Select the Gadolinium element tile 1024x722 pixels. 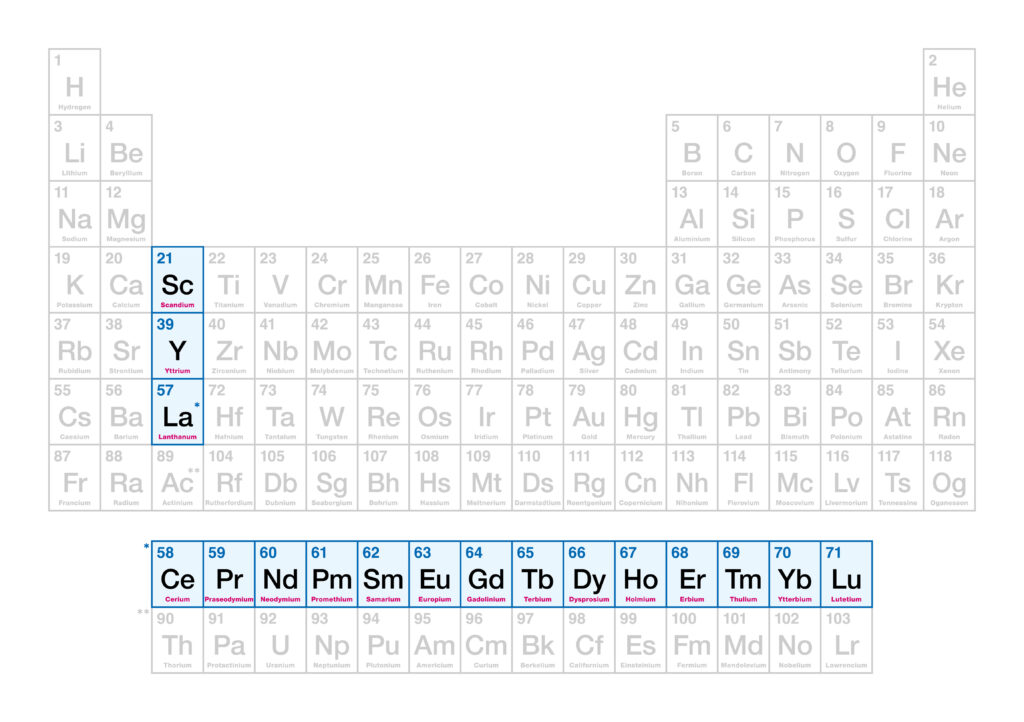point(486,574)
